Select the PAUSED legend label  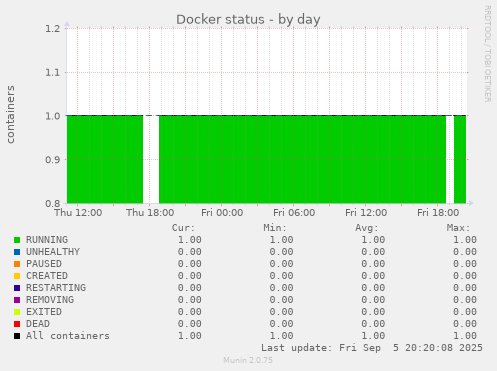tap(44, 264)
